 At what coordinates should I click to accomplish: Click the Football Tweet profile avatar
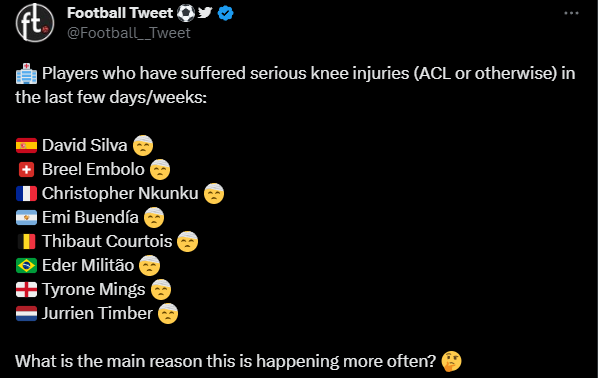(35, 23)
